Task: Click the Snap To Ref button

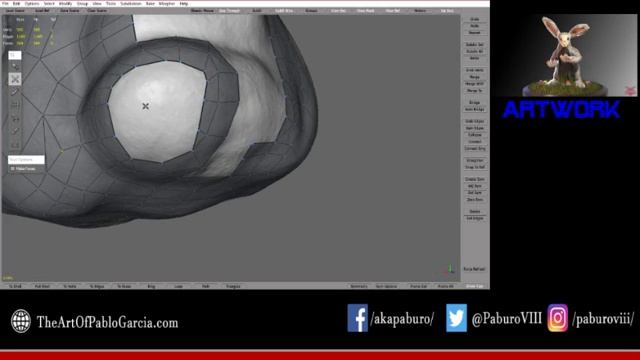Action: click(x=475, y=167)
